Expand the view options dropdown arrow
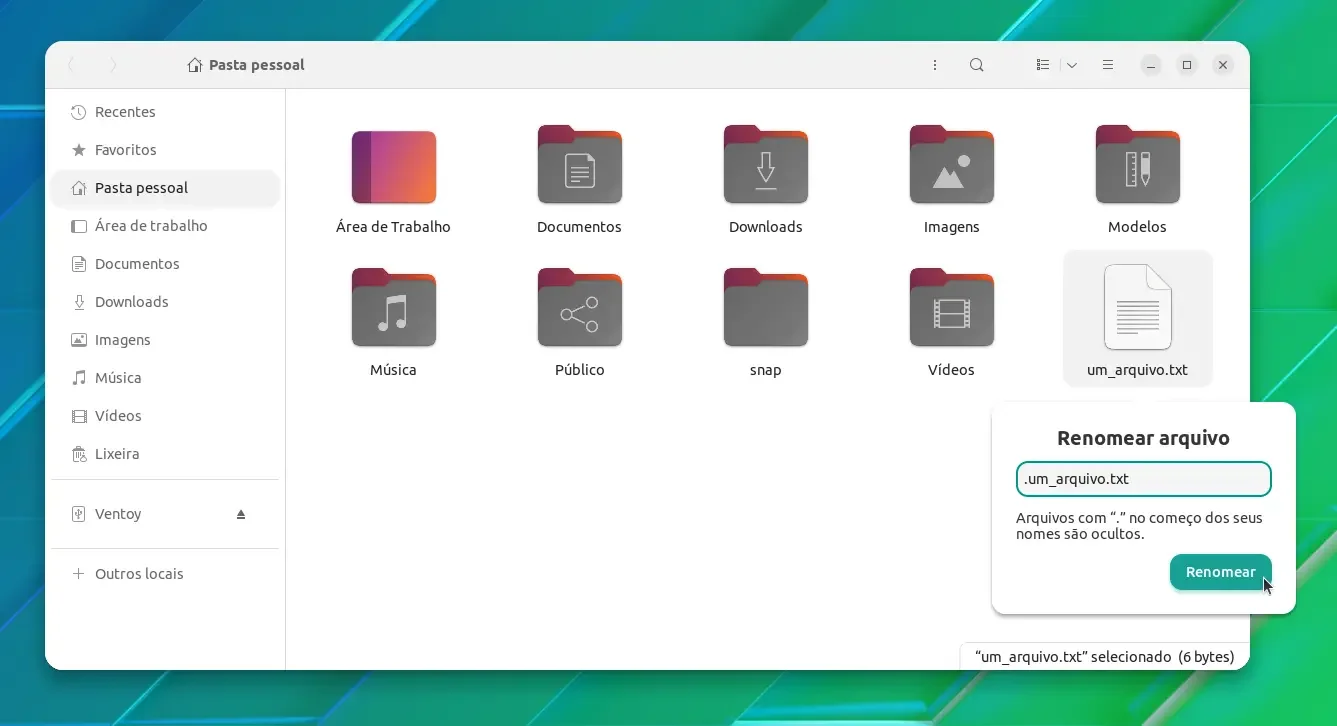This screenshot has height=726, width=1337. [x=1072, y=65]
